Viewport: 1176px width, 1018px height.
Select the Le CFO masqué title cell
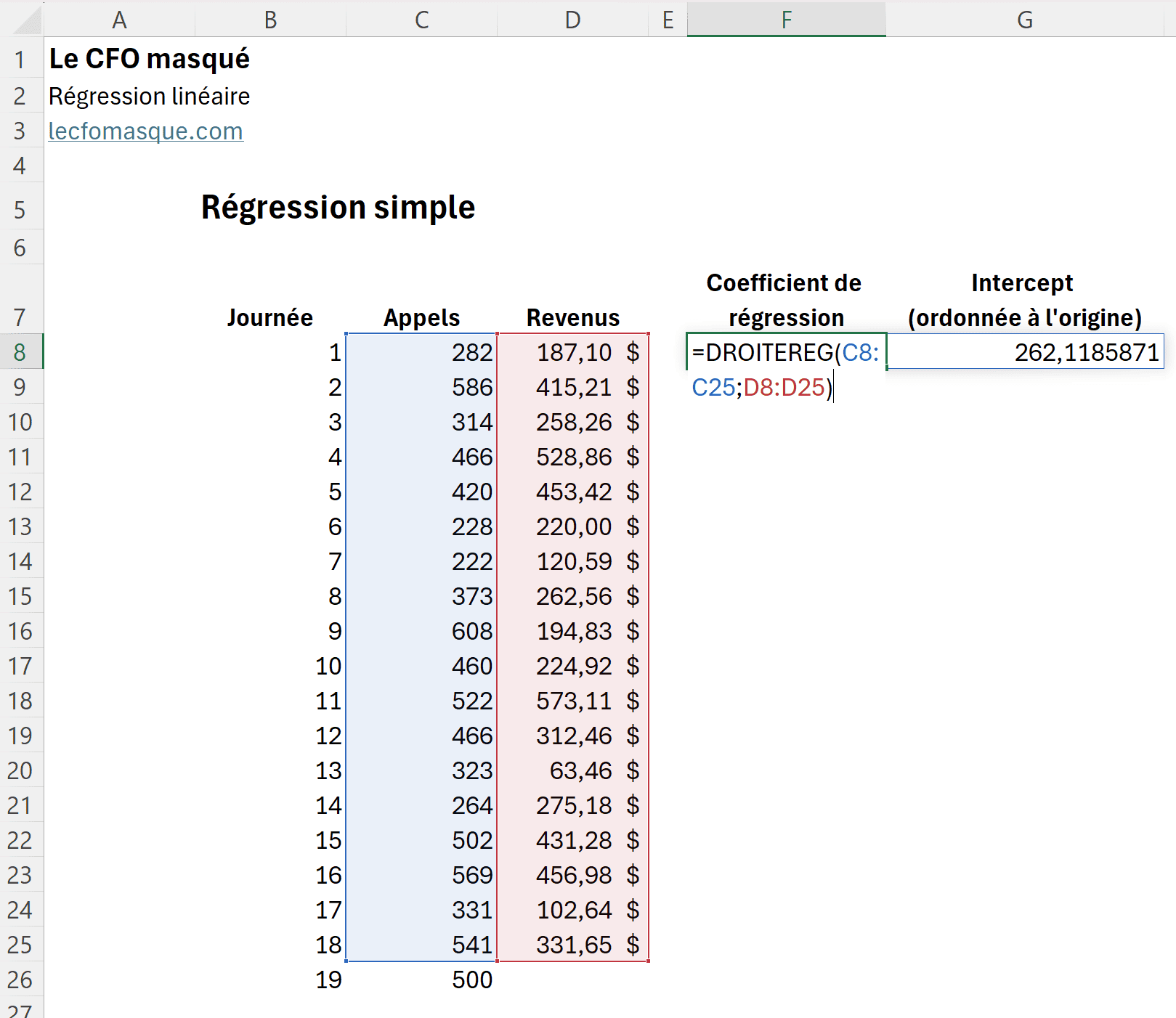149,59
